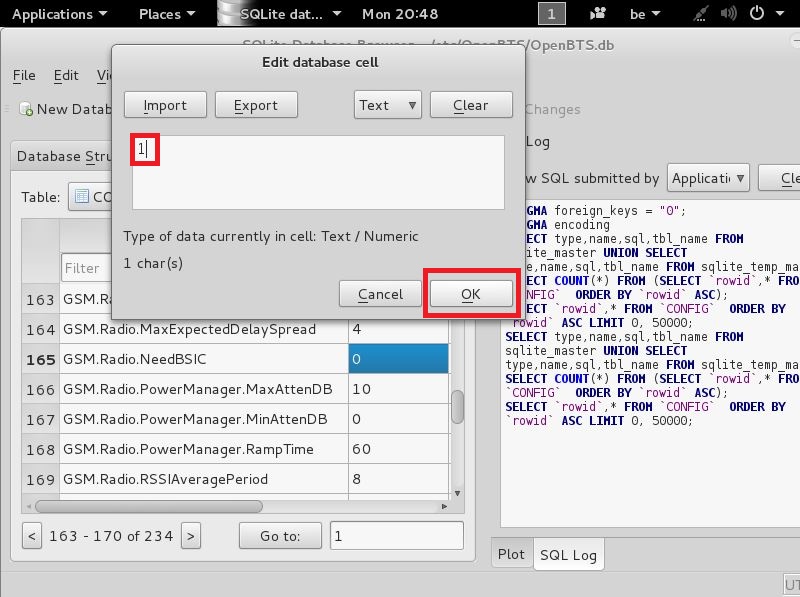This screenshot has height=597, width=800.
Task: Clear the cell contents with Clear button
Action: (x=471, y=105)
